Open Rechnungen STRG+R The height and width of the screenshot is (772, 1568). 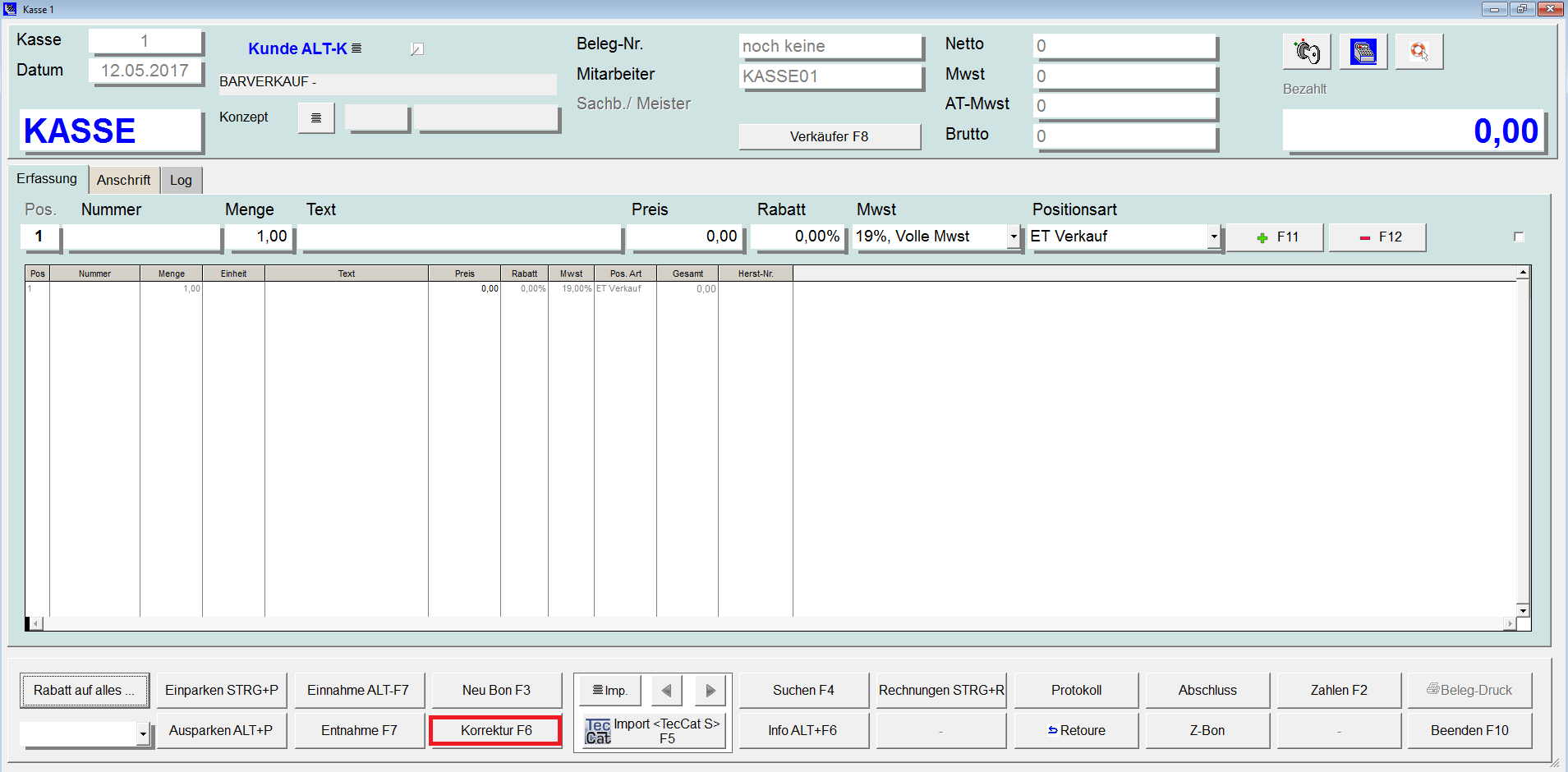(x=941, y=691)
